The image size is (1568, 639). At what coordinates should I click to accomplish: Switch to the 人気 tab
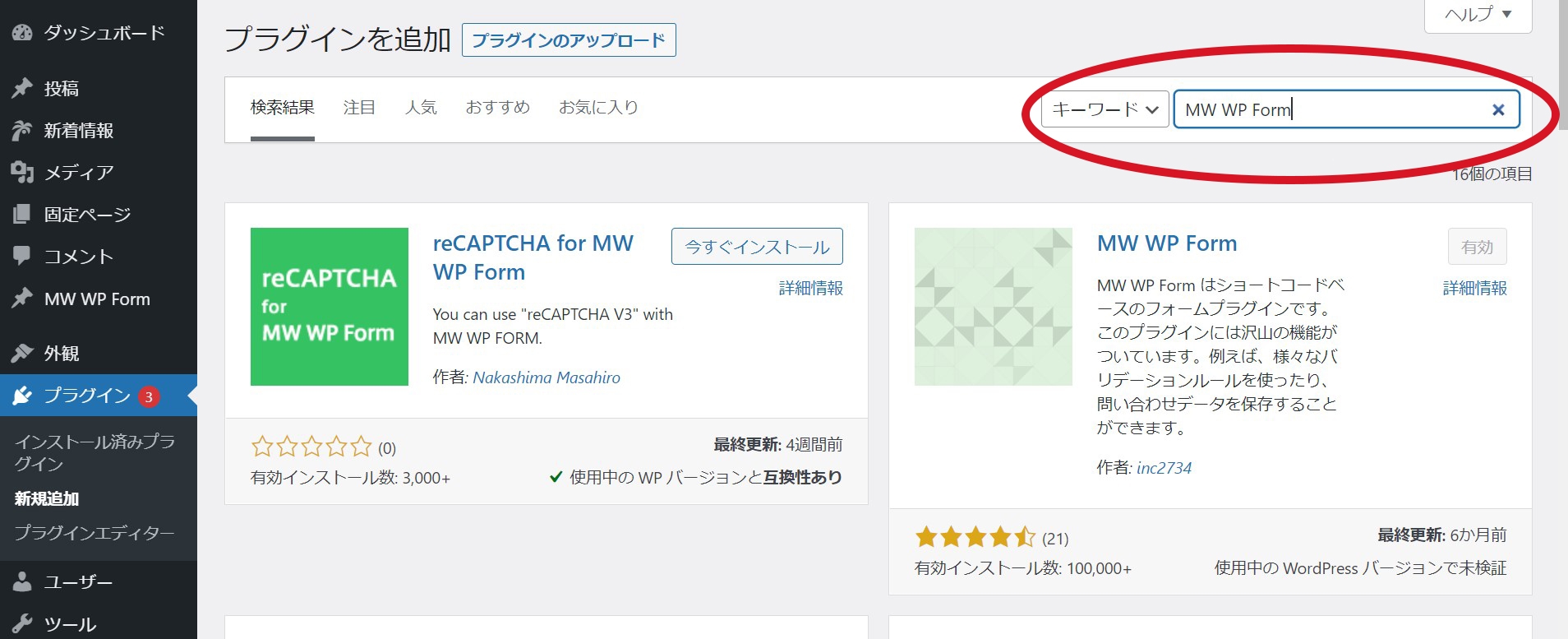tap(421, 108)
